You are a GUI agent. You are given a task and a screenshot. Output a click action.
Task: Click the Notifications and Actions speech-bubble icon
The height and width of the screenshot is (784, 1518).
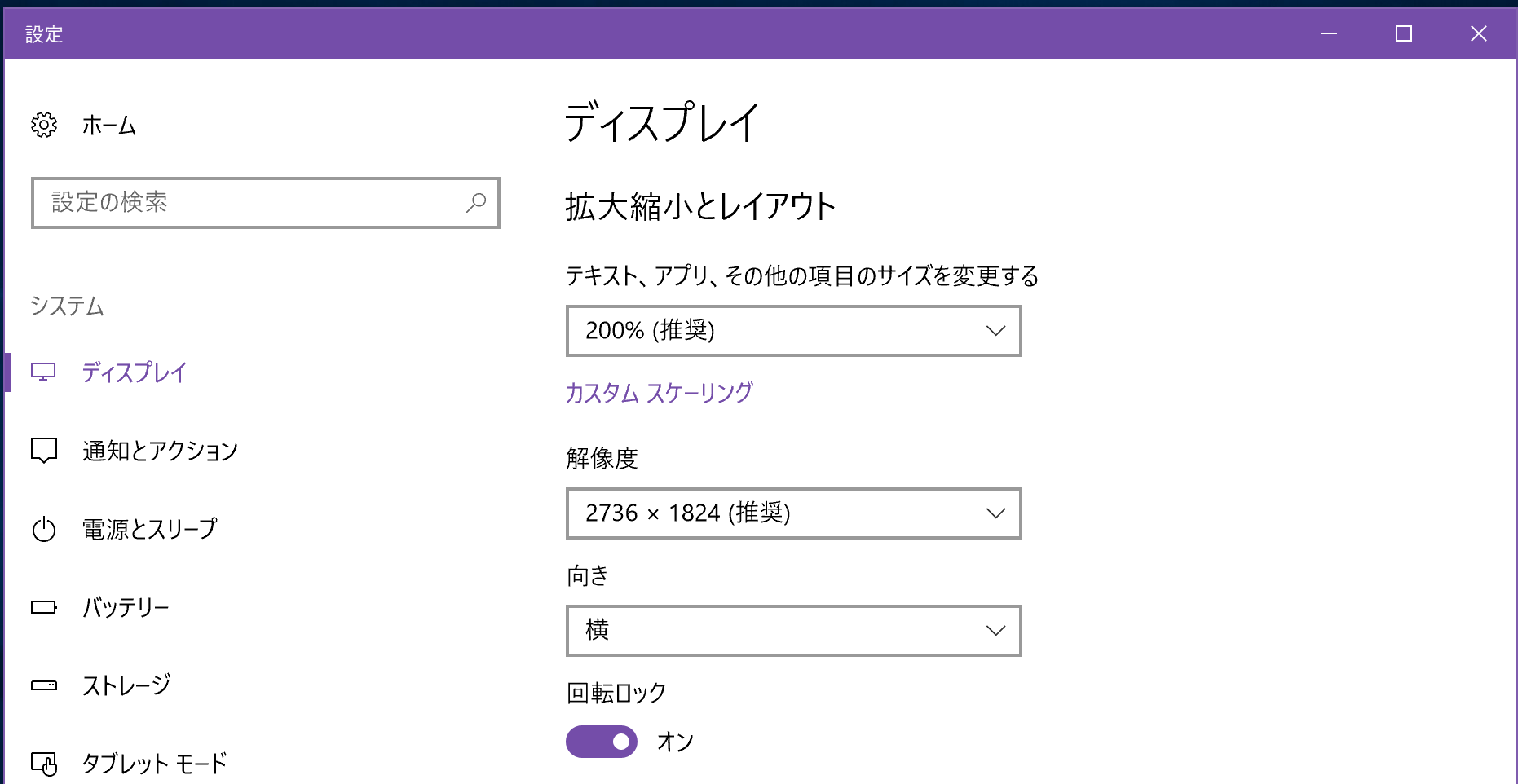[x=44, y=450]
